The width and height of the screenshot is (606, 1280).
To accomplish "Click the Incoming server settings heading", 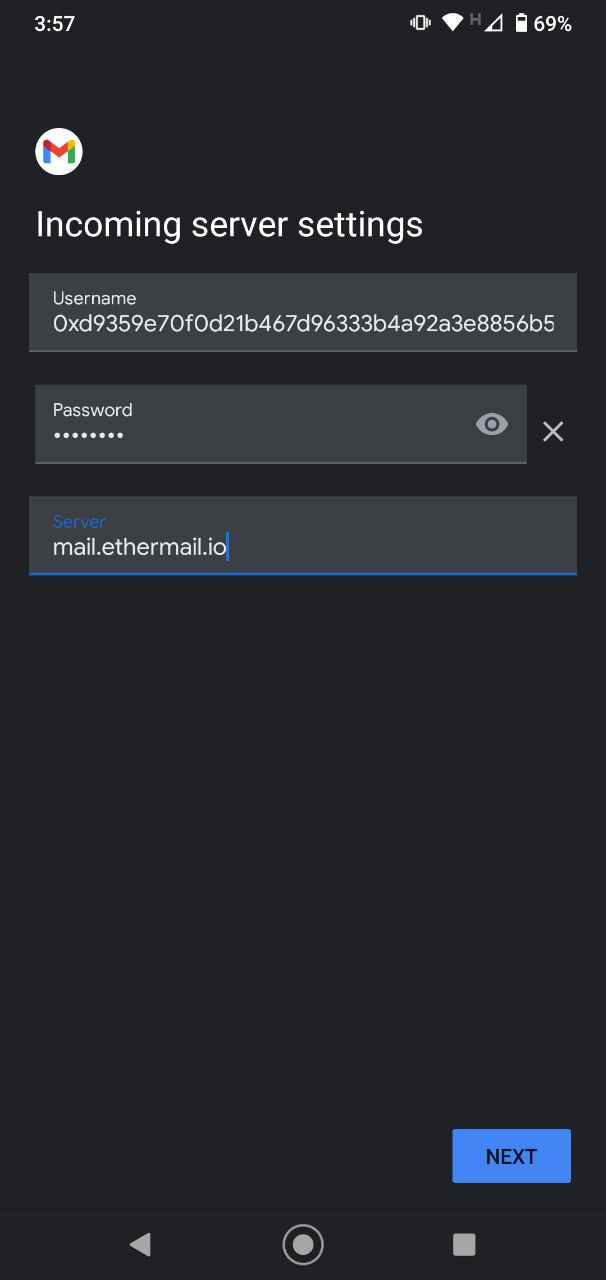I will pyautogui.click(x=228, y=224).
